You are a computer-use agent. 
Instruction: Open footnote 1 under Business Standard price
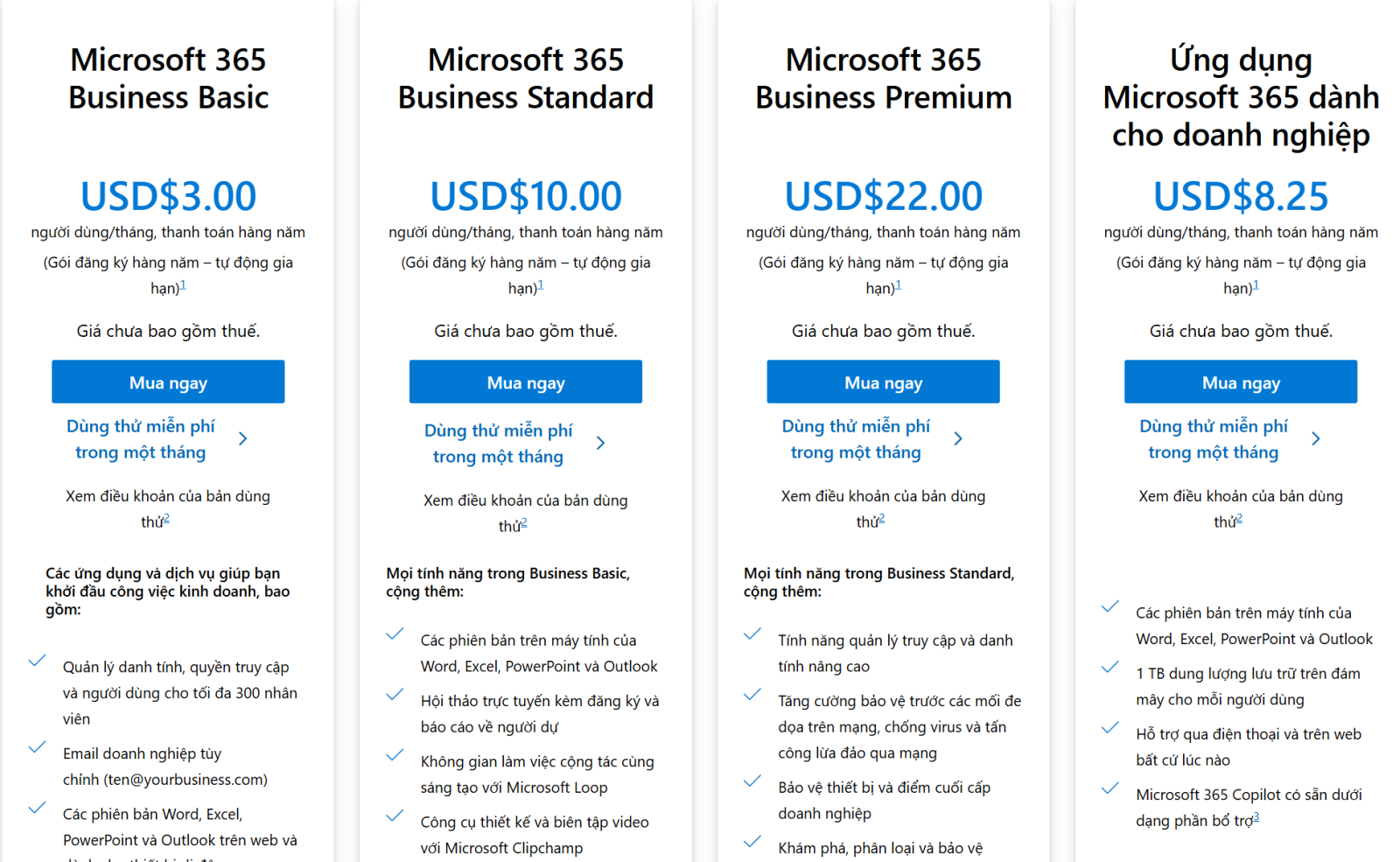tap(541, 285)
